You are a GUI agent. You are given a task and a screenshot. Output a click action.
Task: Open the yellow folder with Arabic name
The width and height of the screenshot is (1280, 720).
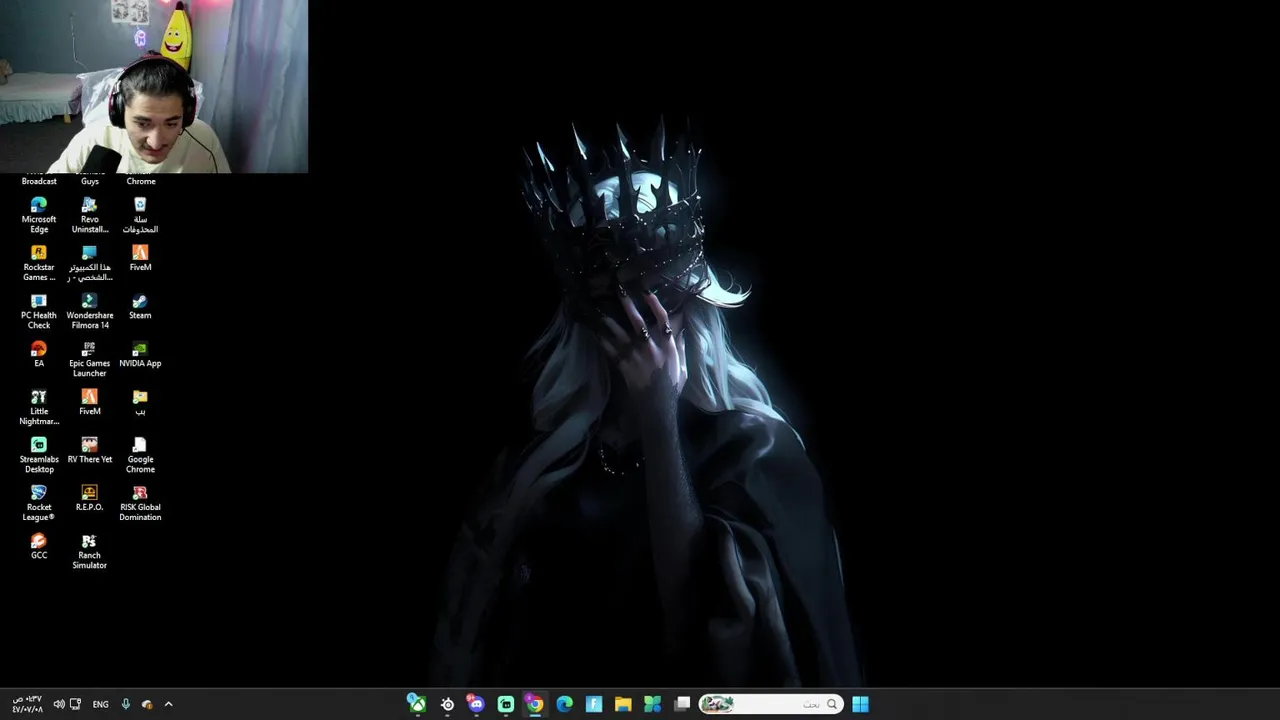coord(140,403)
